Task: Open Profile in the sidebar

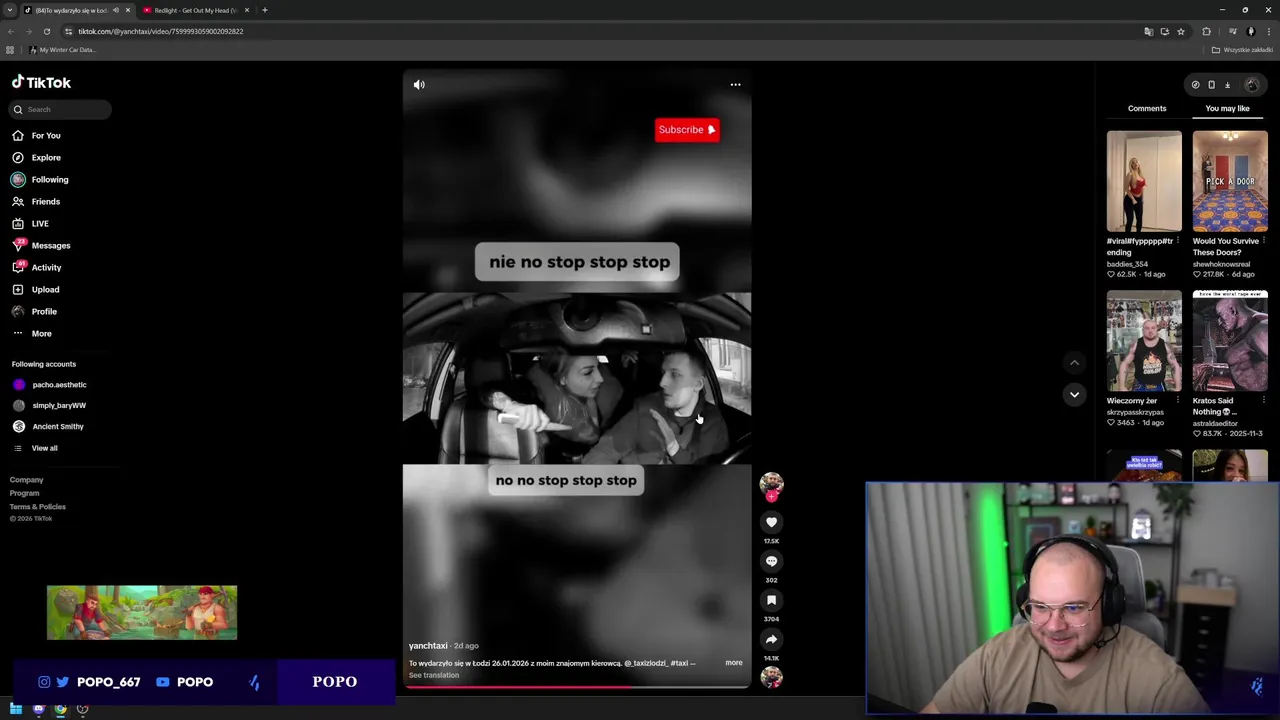Action: [44, 312]
